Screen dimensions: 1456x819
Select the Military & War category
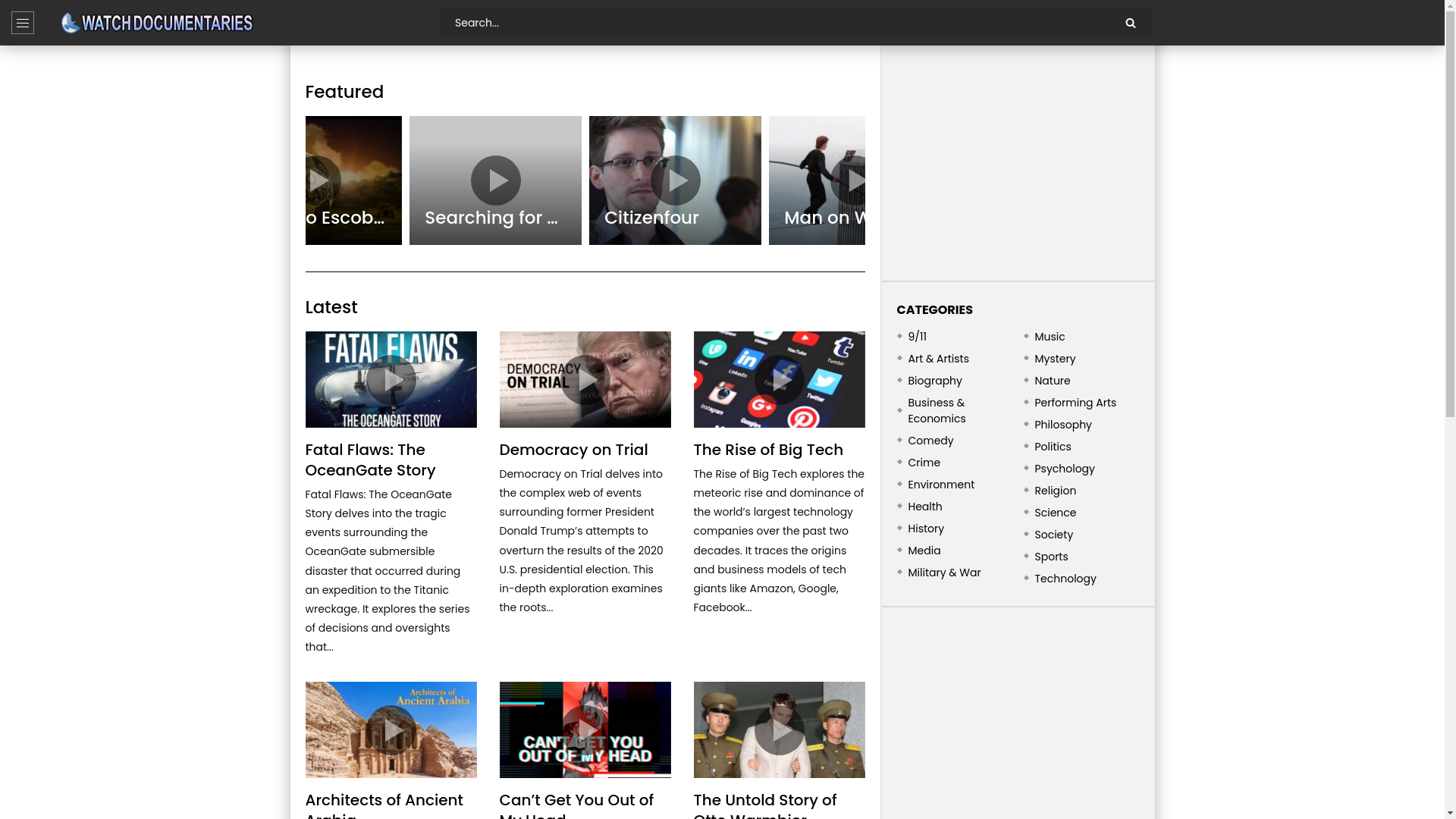[944, 573]
